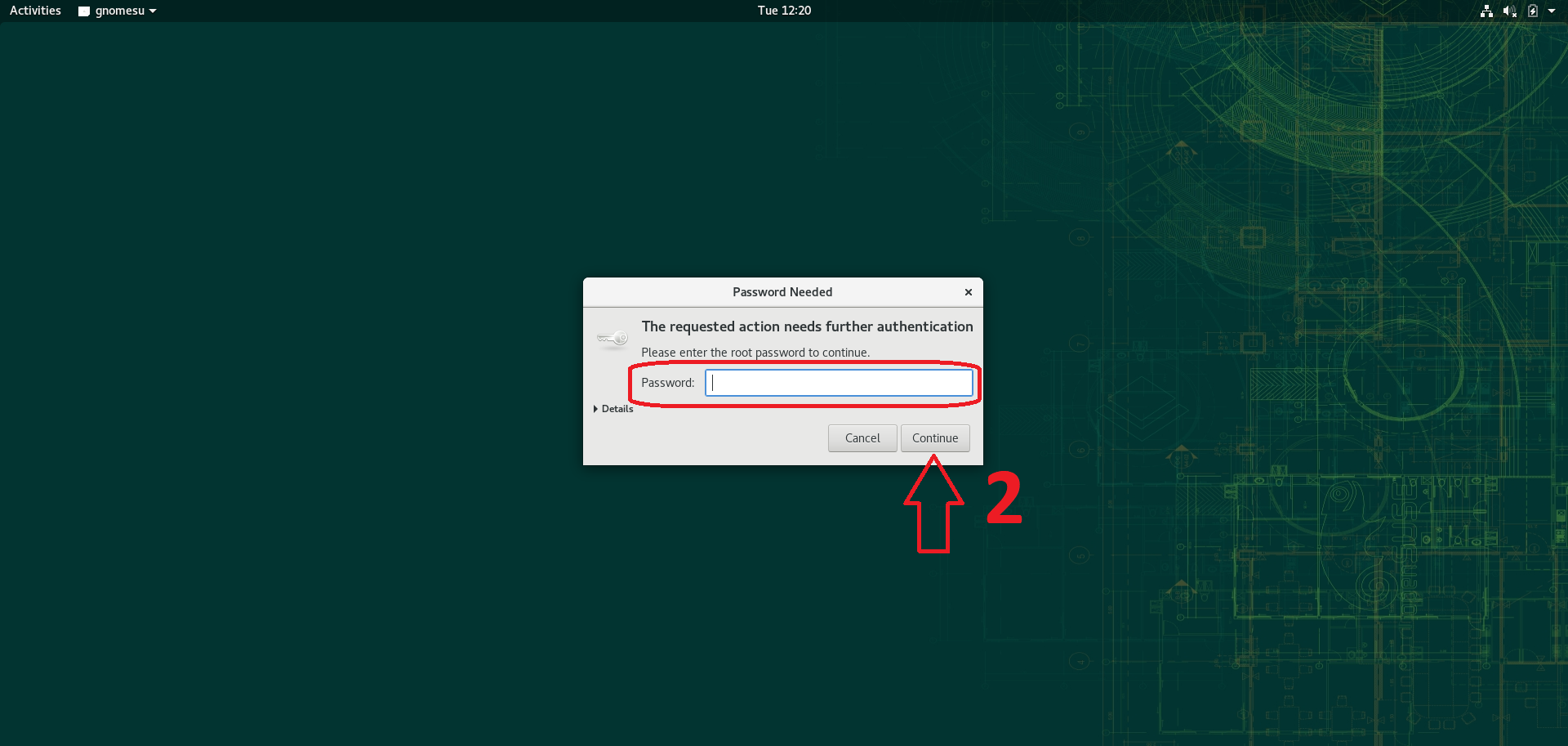Click the "Password:" field label
The width and height of the screenshot is (1568, 746).
point(667,383)
